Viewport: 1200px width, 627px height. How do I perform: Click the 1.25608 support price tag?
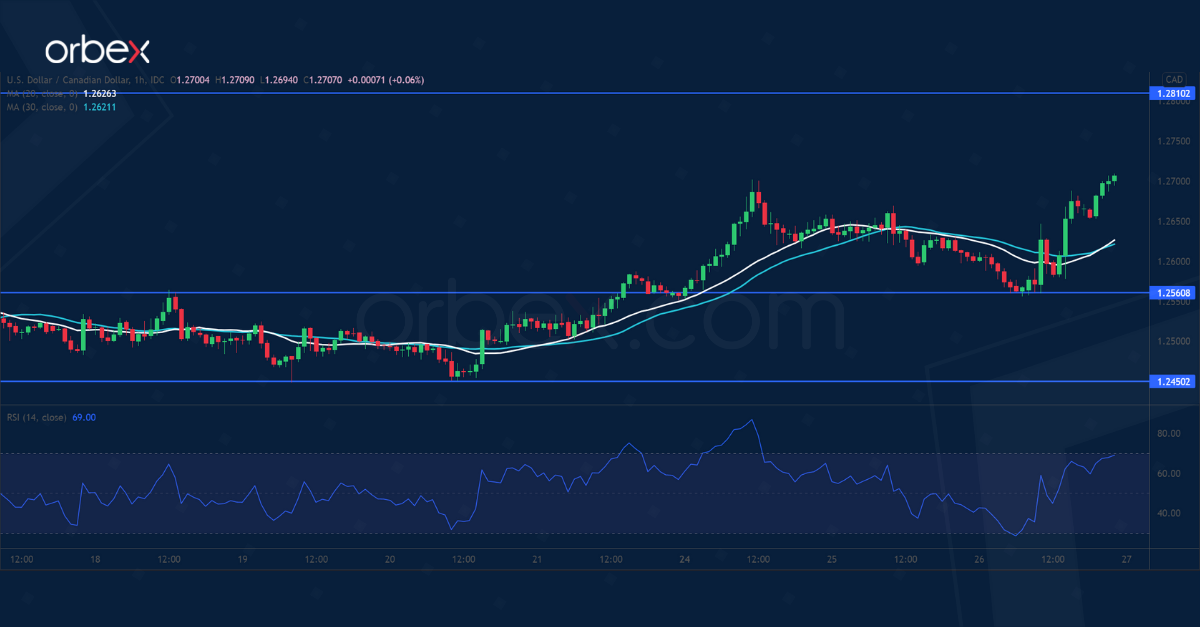pos(1172,294)
